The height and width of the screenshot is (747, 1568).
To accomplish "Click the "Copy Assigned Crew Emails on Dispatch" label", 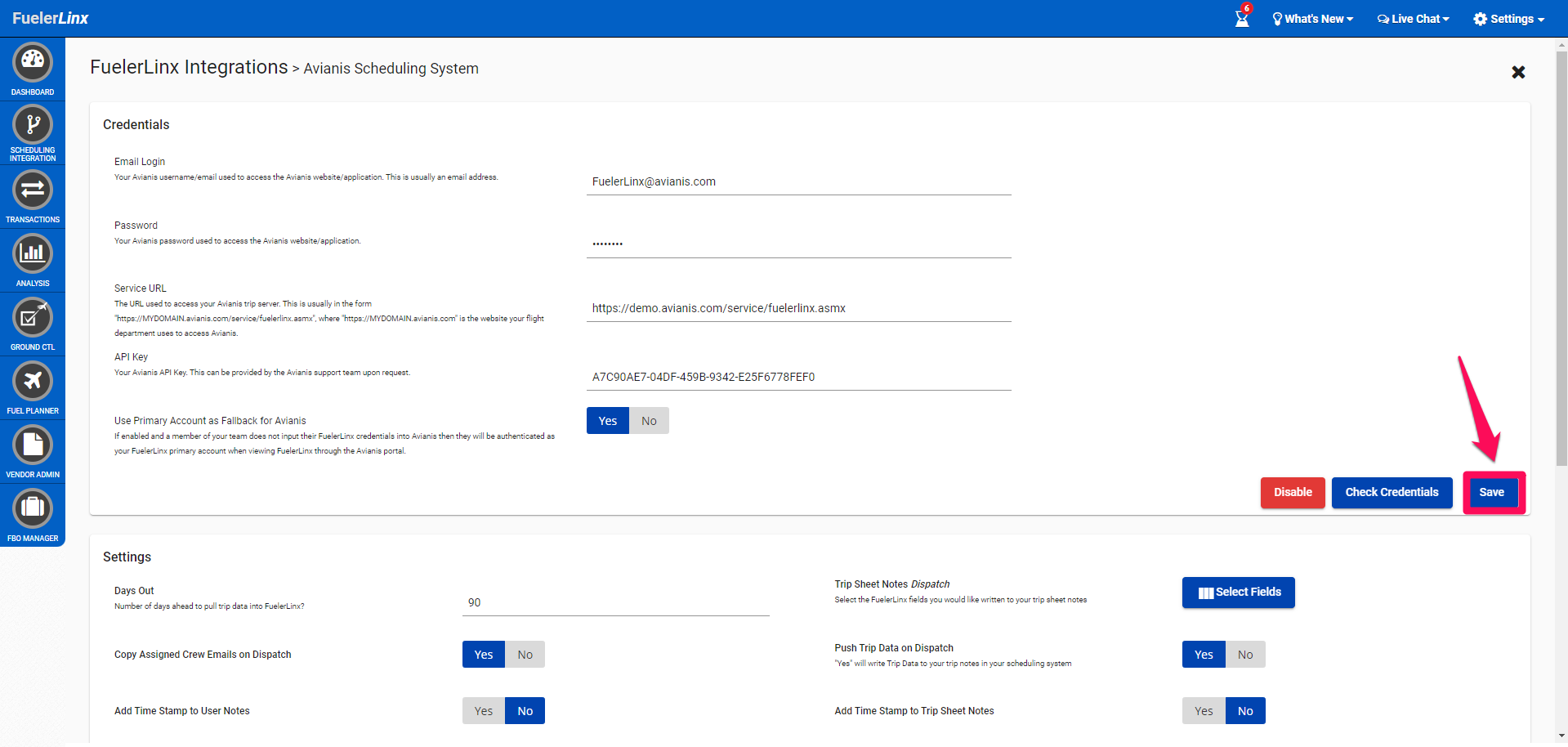I will pyautogui.click(x=203, y=655).
